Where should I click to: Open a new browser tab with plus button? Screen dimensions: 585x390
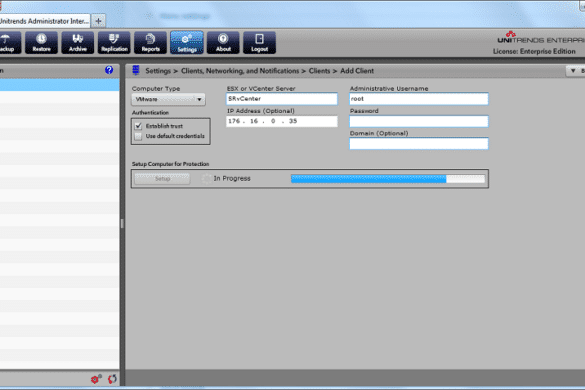[x=98, y=21]
